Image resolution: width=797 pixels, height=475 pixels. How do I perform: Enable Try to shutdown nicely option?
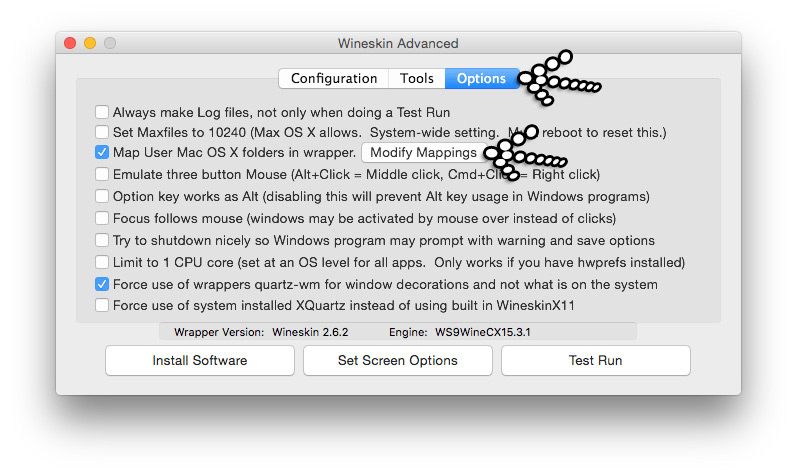coord(102,240)
